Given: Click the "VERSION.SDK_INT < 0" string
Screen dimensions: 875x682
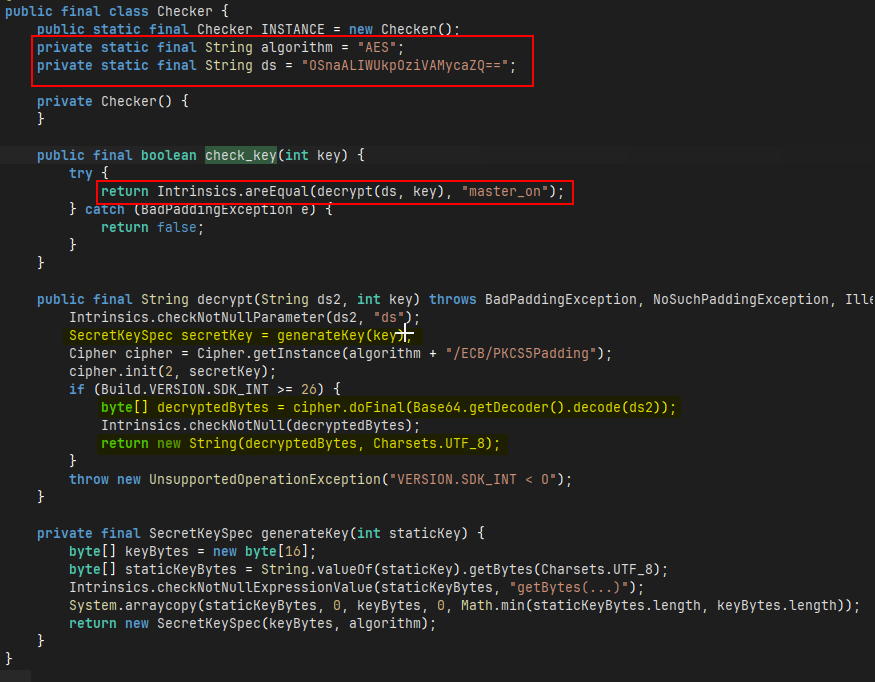Looking at the screenshot, I should pos(473,479).
